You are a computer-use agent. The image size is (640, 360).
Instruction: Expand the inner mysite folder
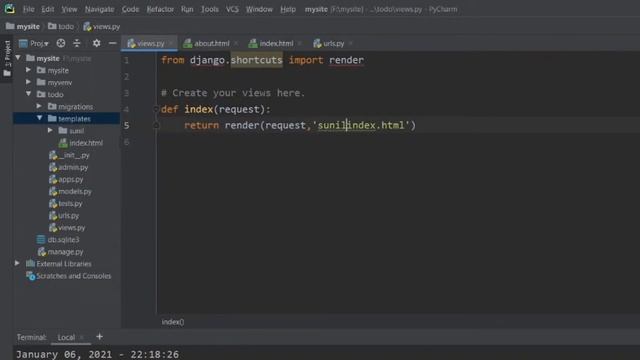(x=29, y=70)
